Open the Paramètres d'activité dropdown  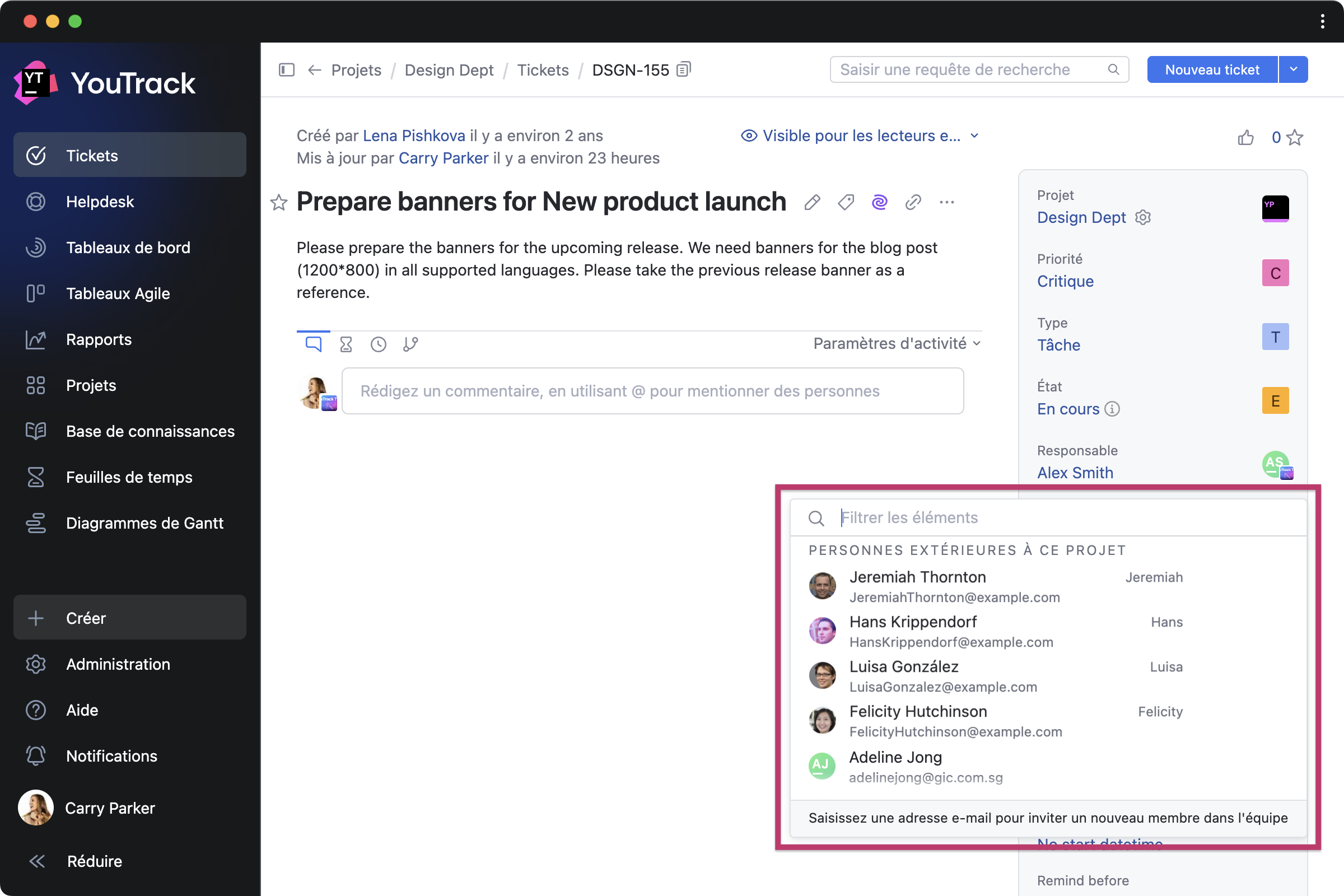point(897,343)
